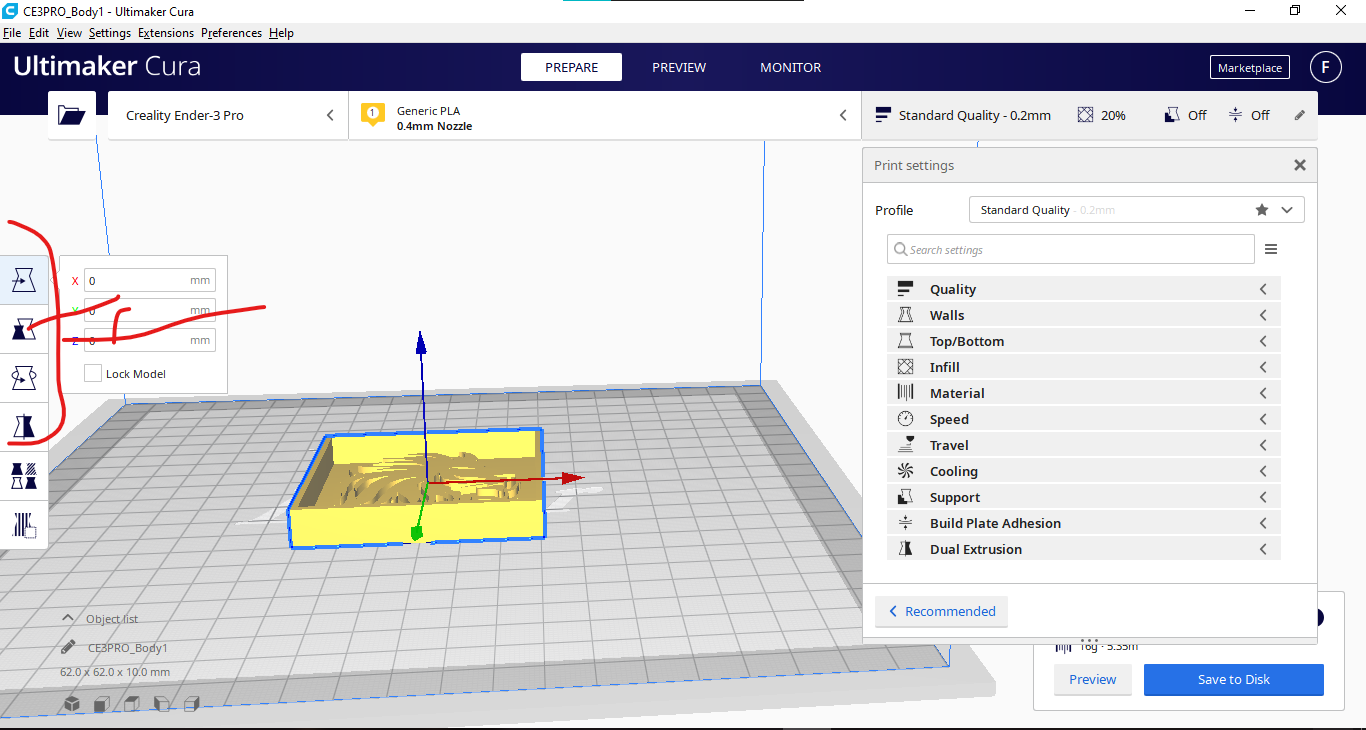Screen dimensions: 1366x730
Task: Select the Move tool in left toolbar
Action: 23,281
